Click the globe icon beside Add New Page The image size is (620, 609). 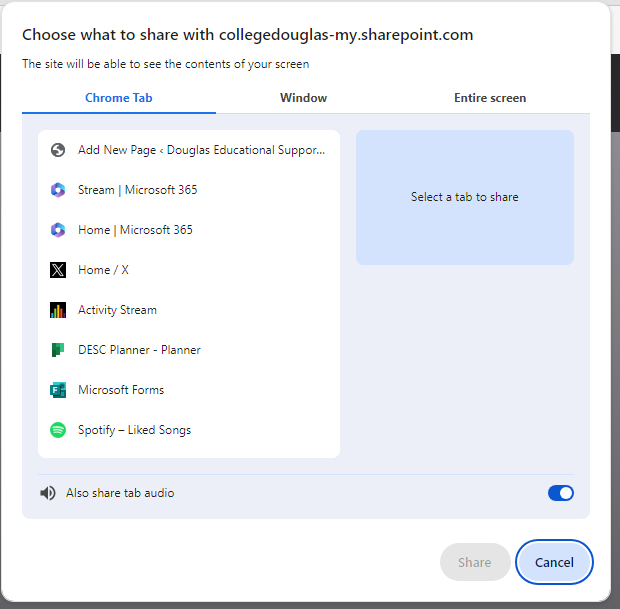(58, 150)
